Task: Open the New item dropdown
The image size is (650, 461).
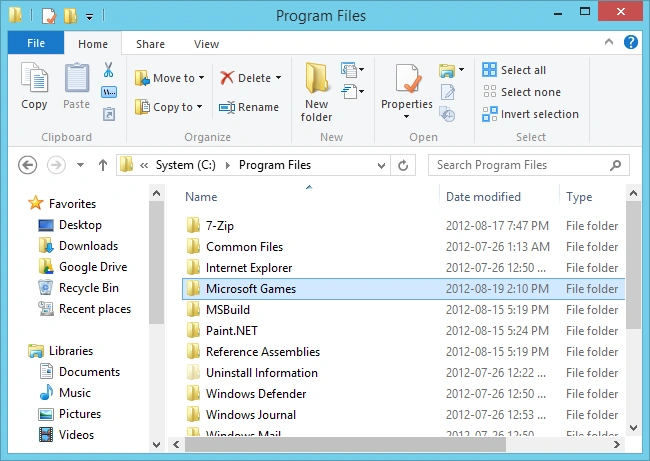Action: (x=353, y=70)
